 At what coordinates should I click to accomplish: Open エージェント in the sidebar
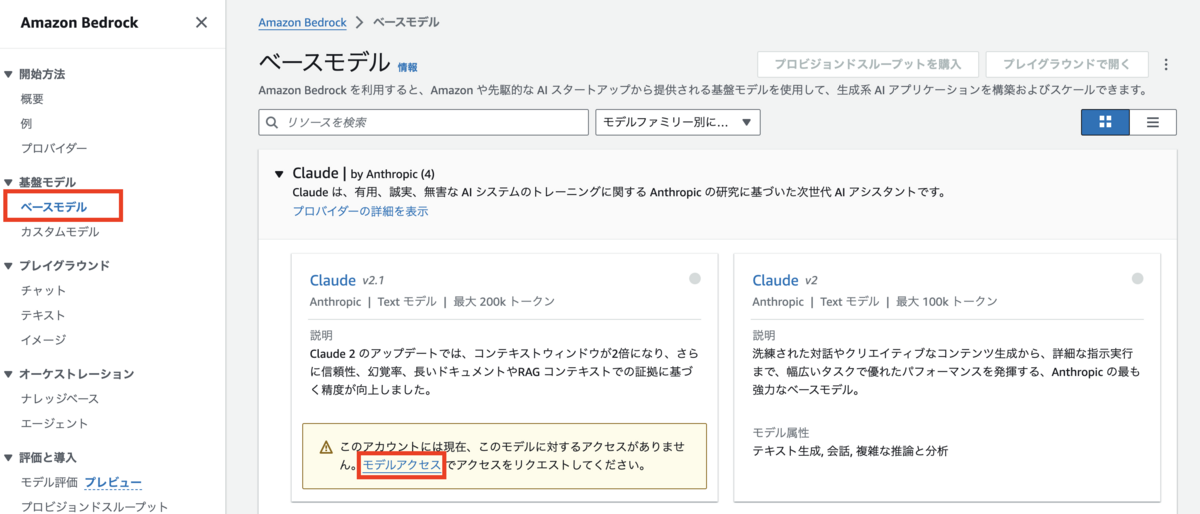tap(54, 423)
